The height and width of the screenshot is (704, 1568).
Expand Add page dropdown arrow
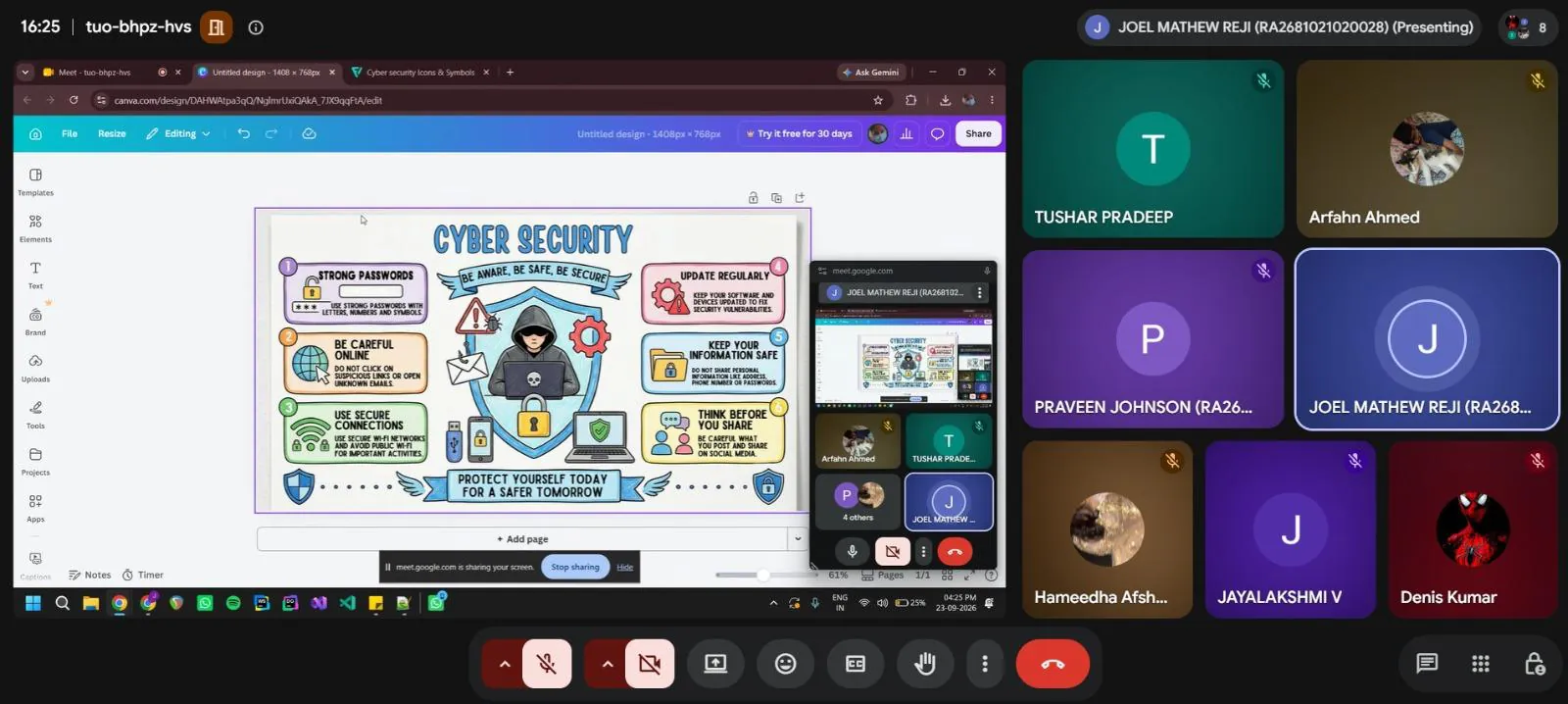pos(798,538)
